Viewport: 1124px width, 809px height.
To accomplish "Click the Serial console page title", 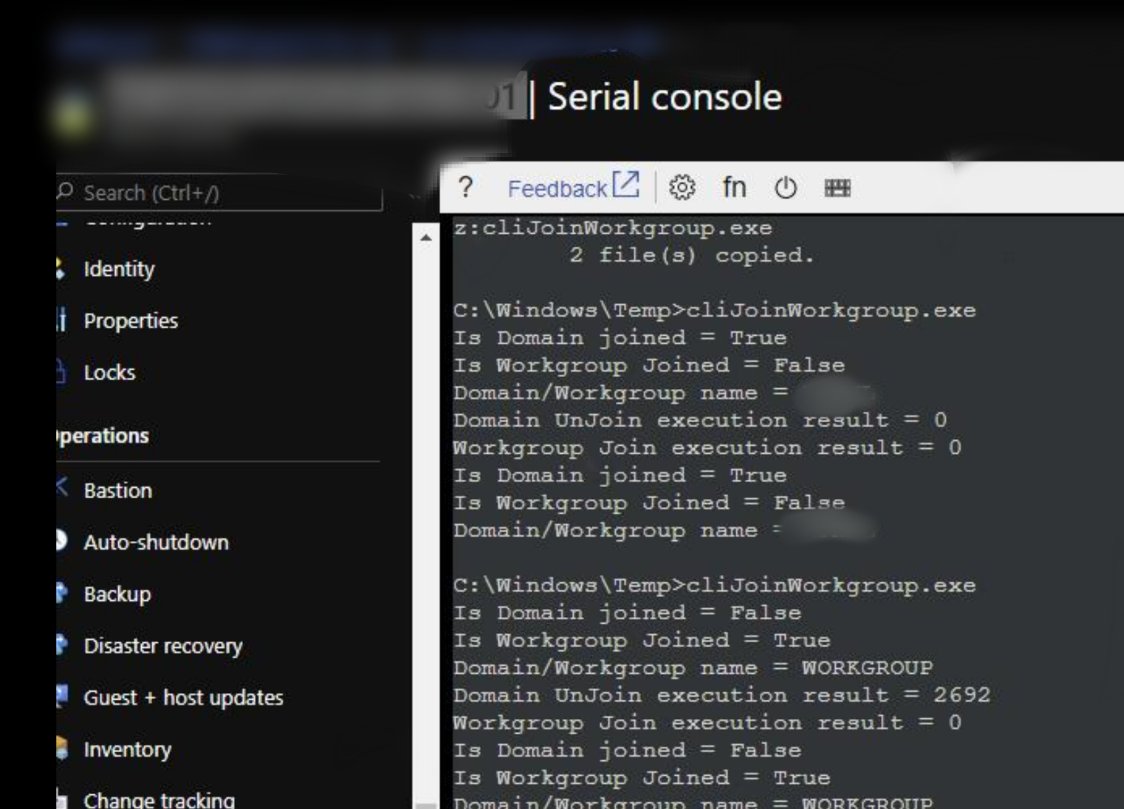I will pos(665,97).
